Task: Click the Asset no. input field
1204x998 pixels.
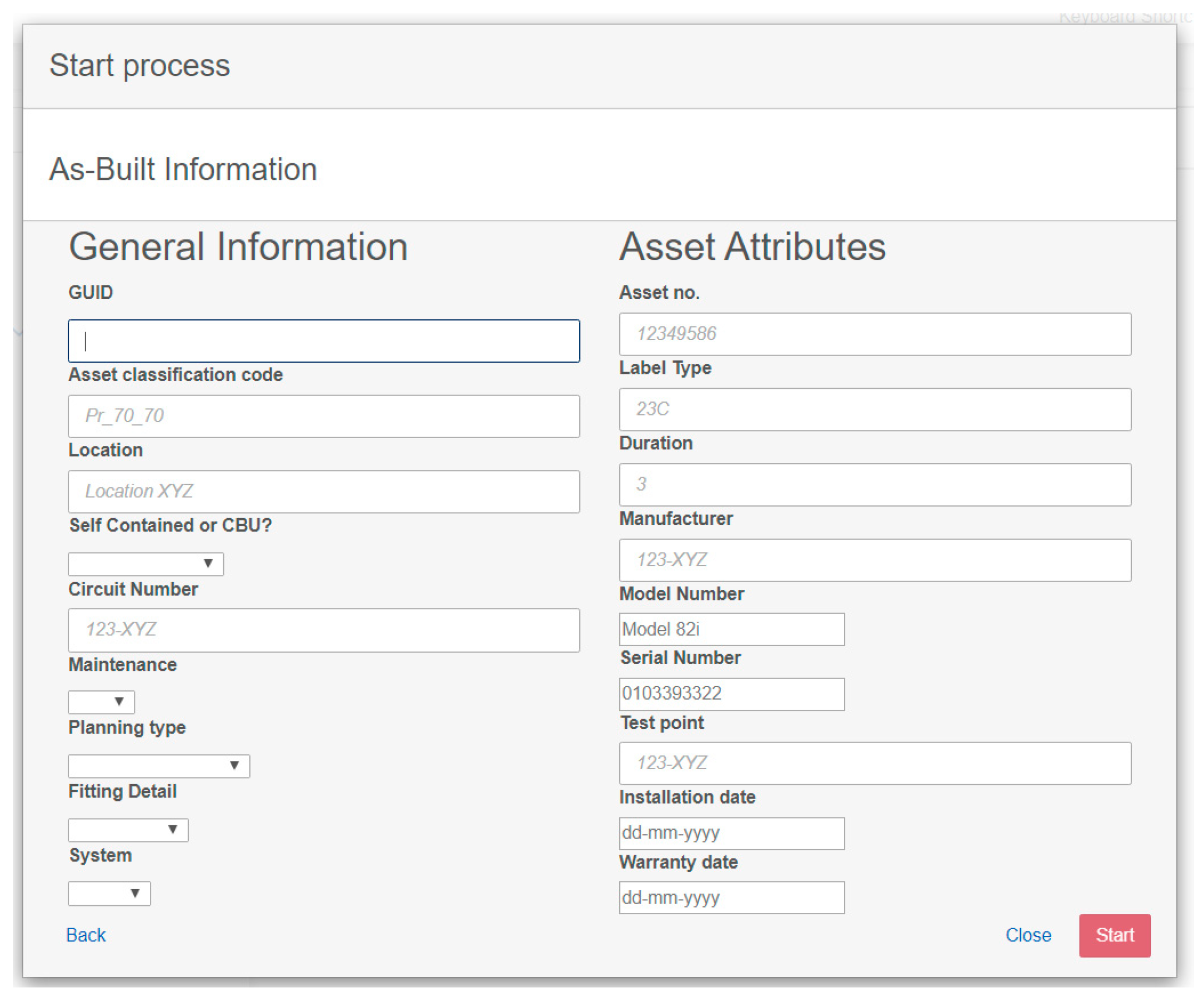Action: [875, 334]
